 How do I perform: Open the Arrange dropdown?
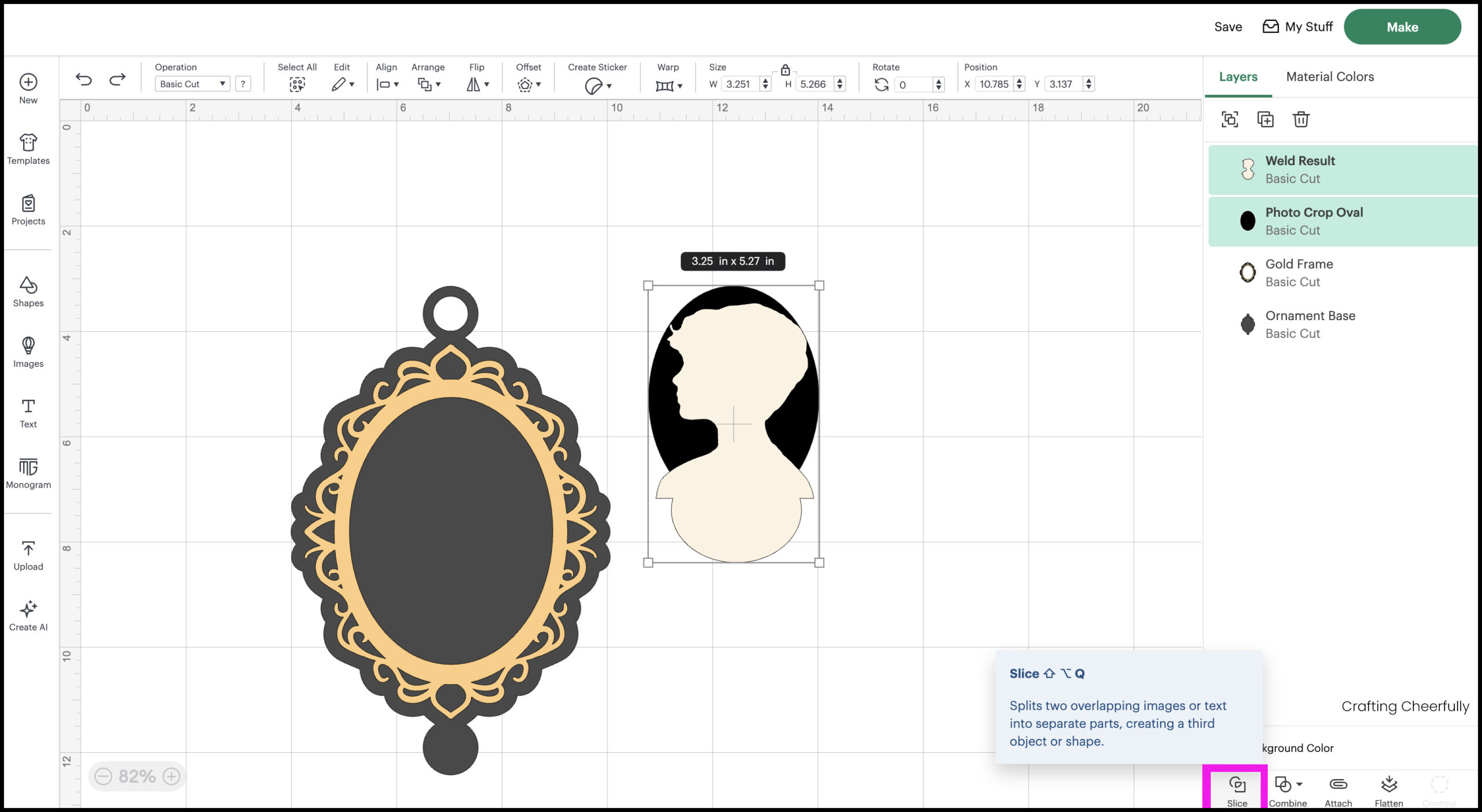428,84
